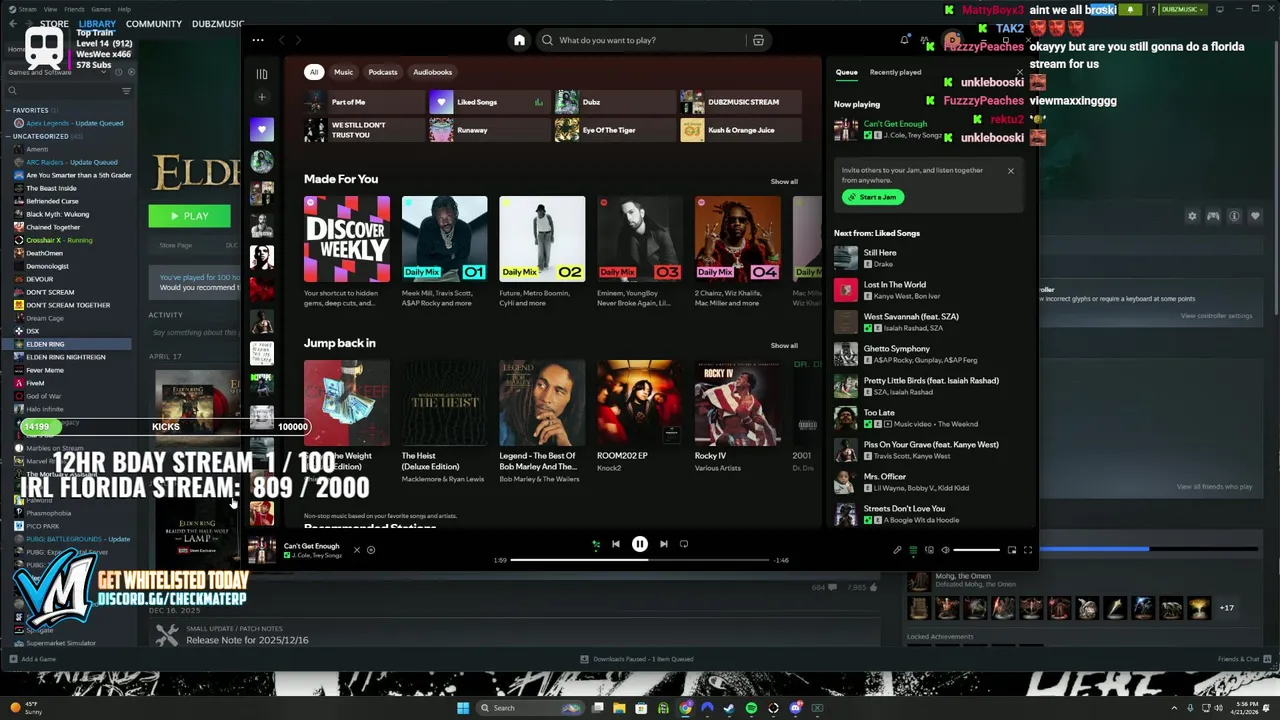Skip to next track
Viewport: 1280px width, 720px height.
pyautogui.click(x=663, y=544)
